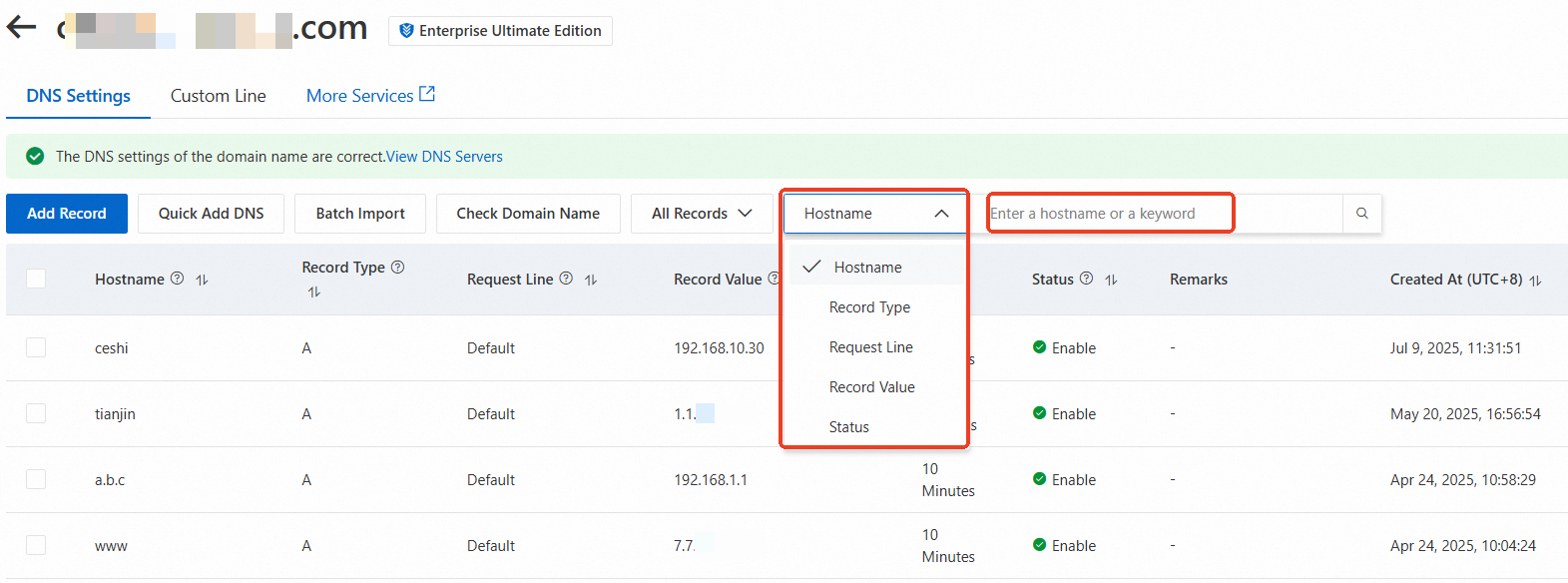Click created date May 20, 2025, 16:56:54
The width and height of the screenshot is (1568, 583).
(x=1465, y=414)
